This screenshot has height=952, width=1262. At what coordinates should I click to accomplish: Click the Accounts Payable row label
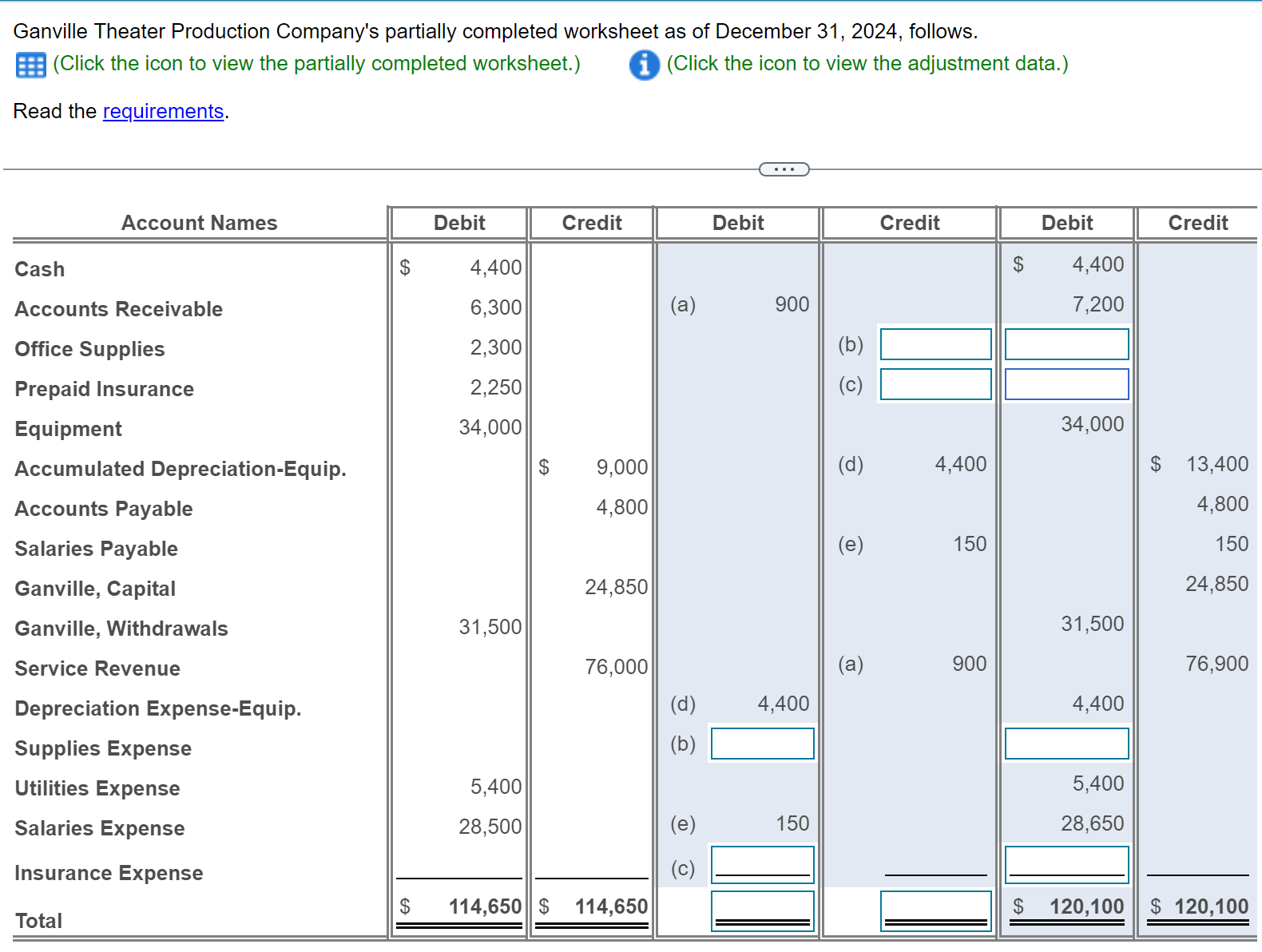point(104,509)
